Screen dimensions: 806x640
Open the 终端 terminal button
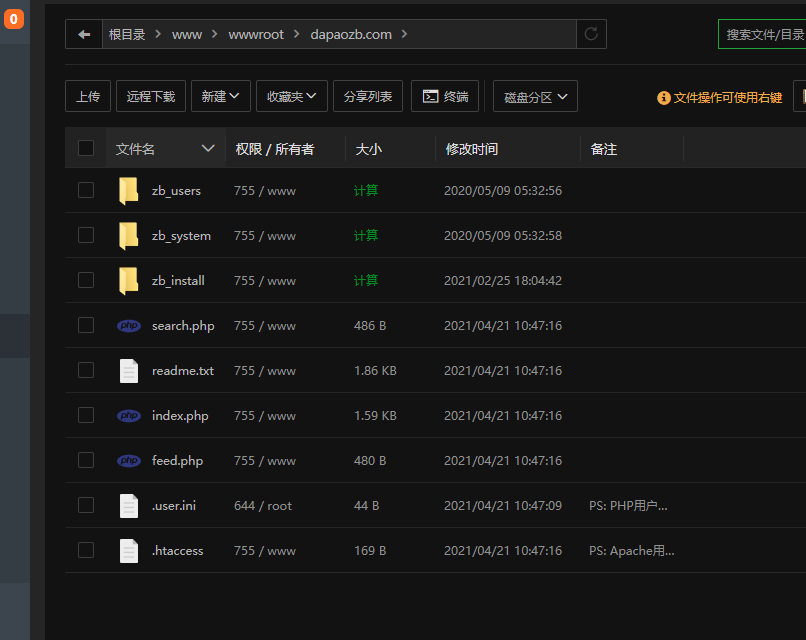tap(445, 96)
